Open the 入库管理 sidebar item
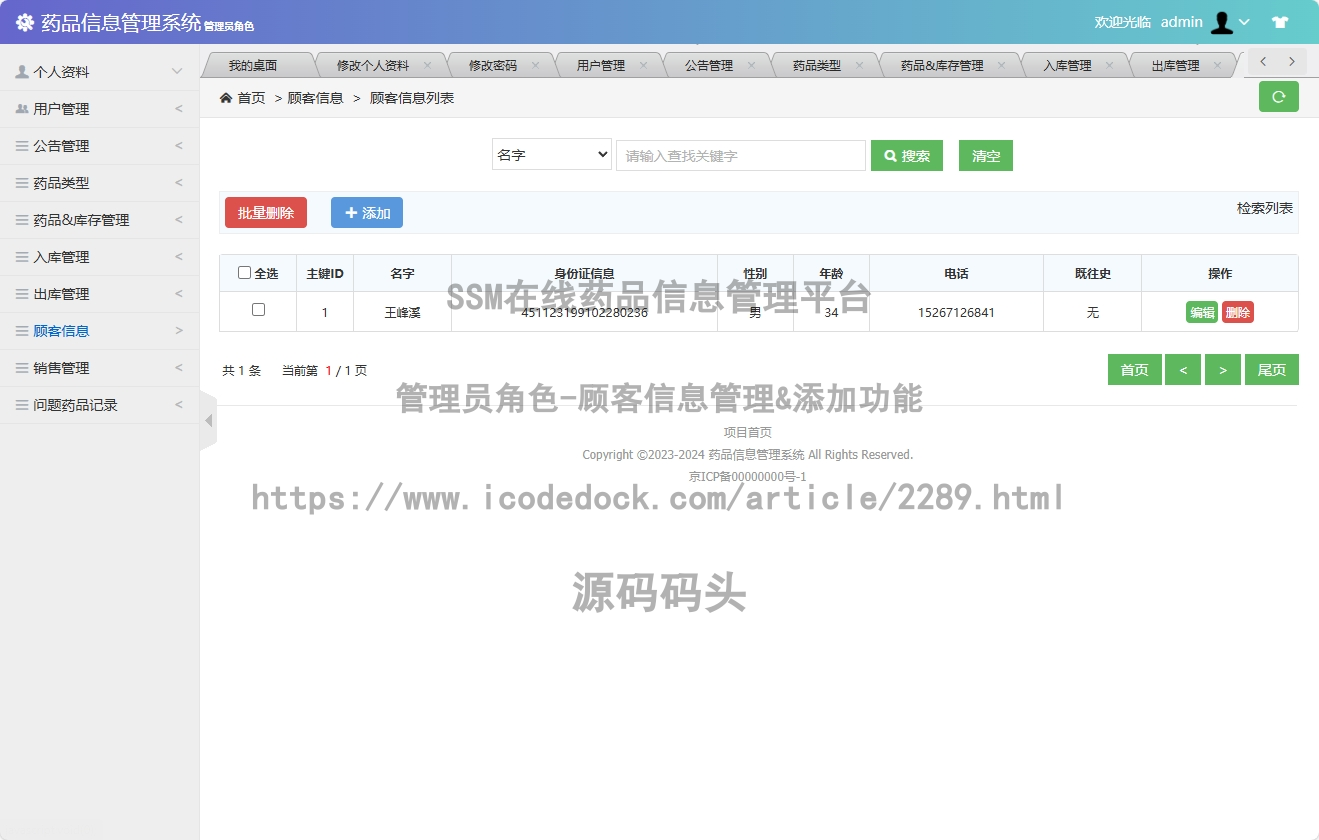The width and height of the screenshot is (1319, 840). (100, 257)
